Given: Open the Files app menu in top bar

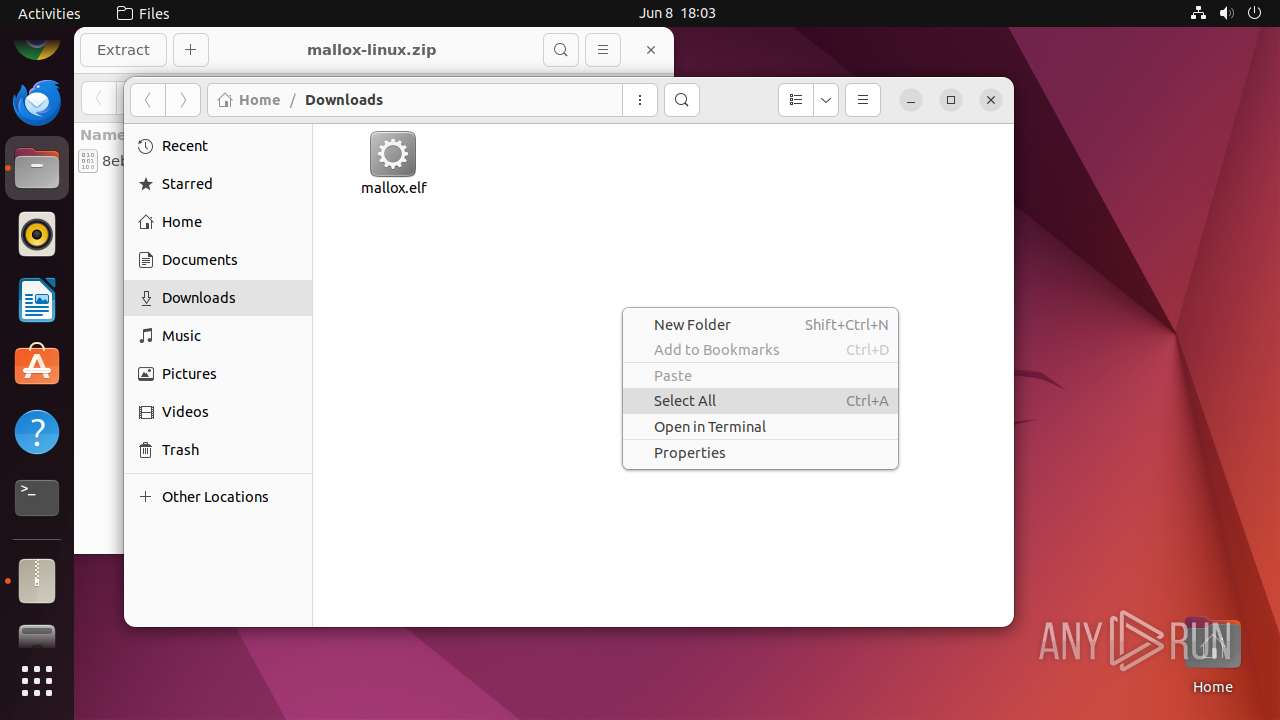Looking at the screenshot, I should [143, 13].
